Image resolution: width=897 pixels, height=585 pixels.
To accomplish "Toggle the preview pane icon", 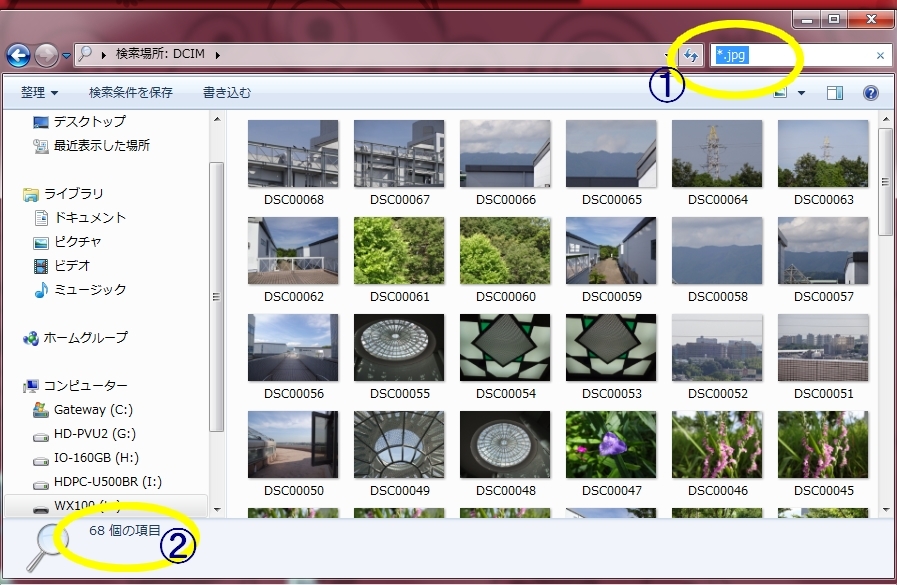I will pyautogui.click(x=835, y=93).
